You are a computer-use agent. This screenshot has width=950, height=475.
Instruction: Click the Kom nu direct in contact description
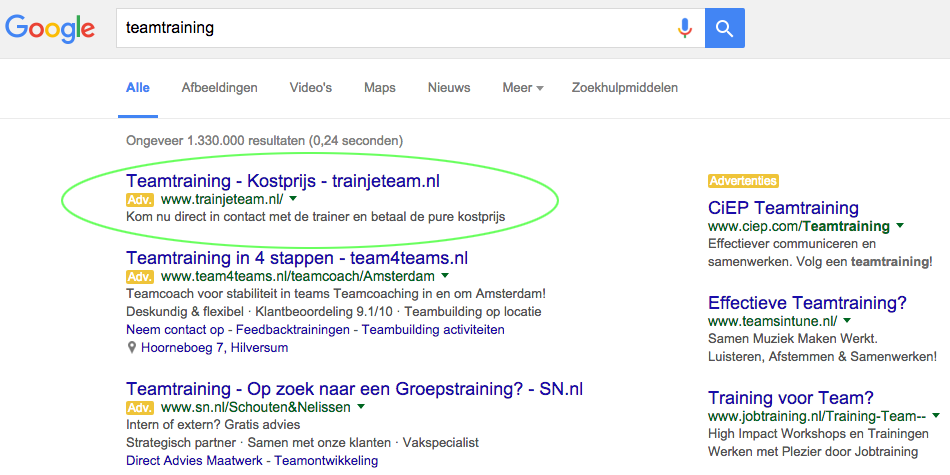pos(316,216)
